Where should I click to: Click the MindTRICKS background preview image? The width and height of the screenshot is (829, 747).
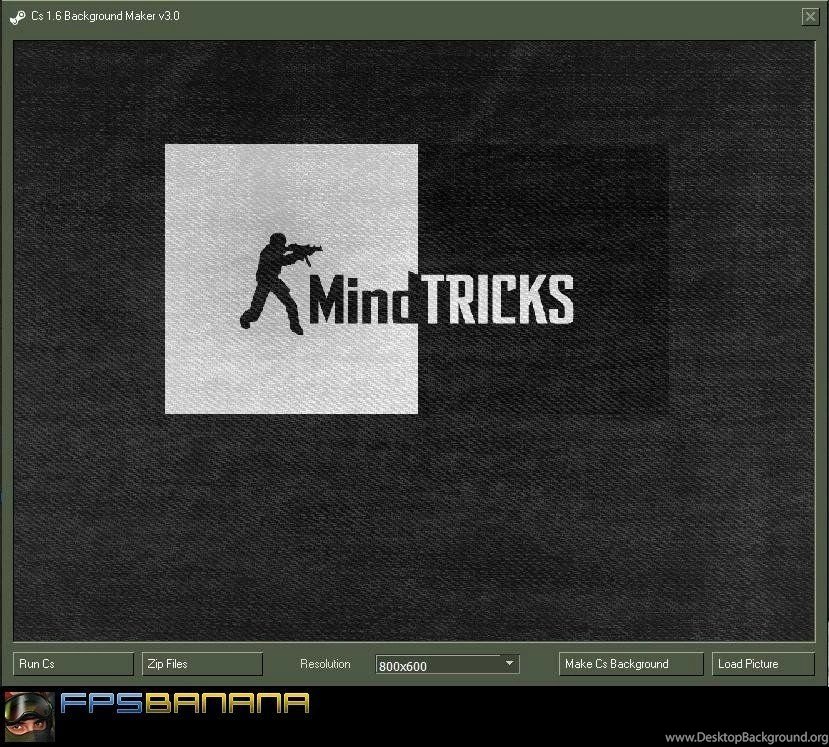coord(414,342)
